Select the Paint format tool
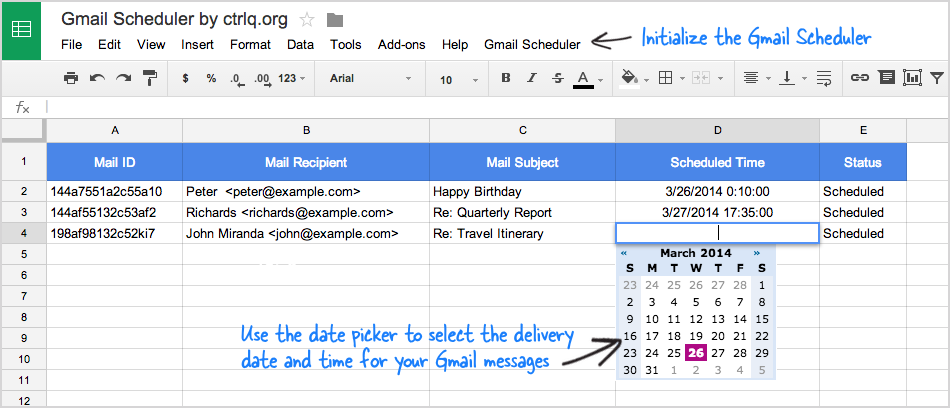 point(149,78)
